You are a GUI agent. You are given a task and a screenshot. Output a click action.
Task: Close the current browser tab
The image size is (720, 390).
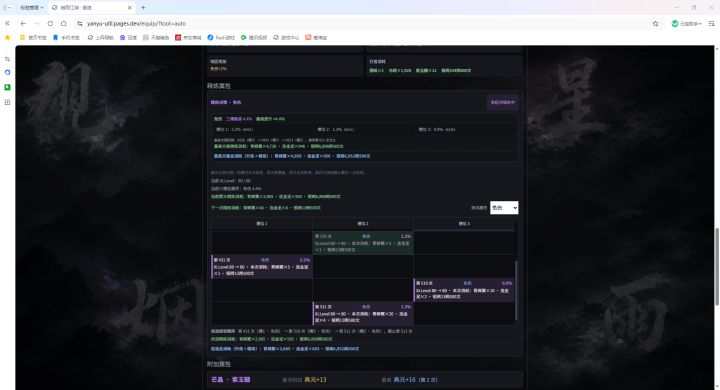[x=129, y=7]
